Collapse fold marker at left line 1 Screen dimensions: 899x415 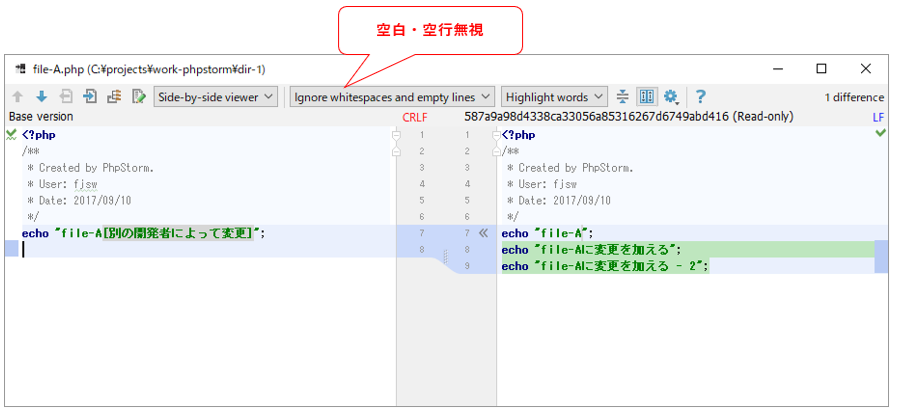pyautogui.click(x=396, y=135)
